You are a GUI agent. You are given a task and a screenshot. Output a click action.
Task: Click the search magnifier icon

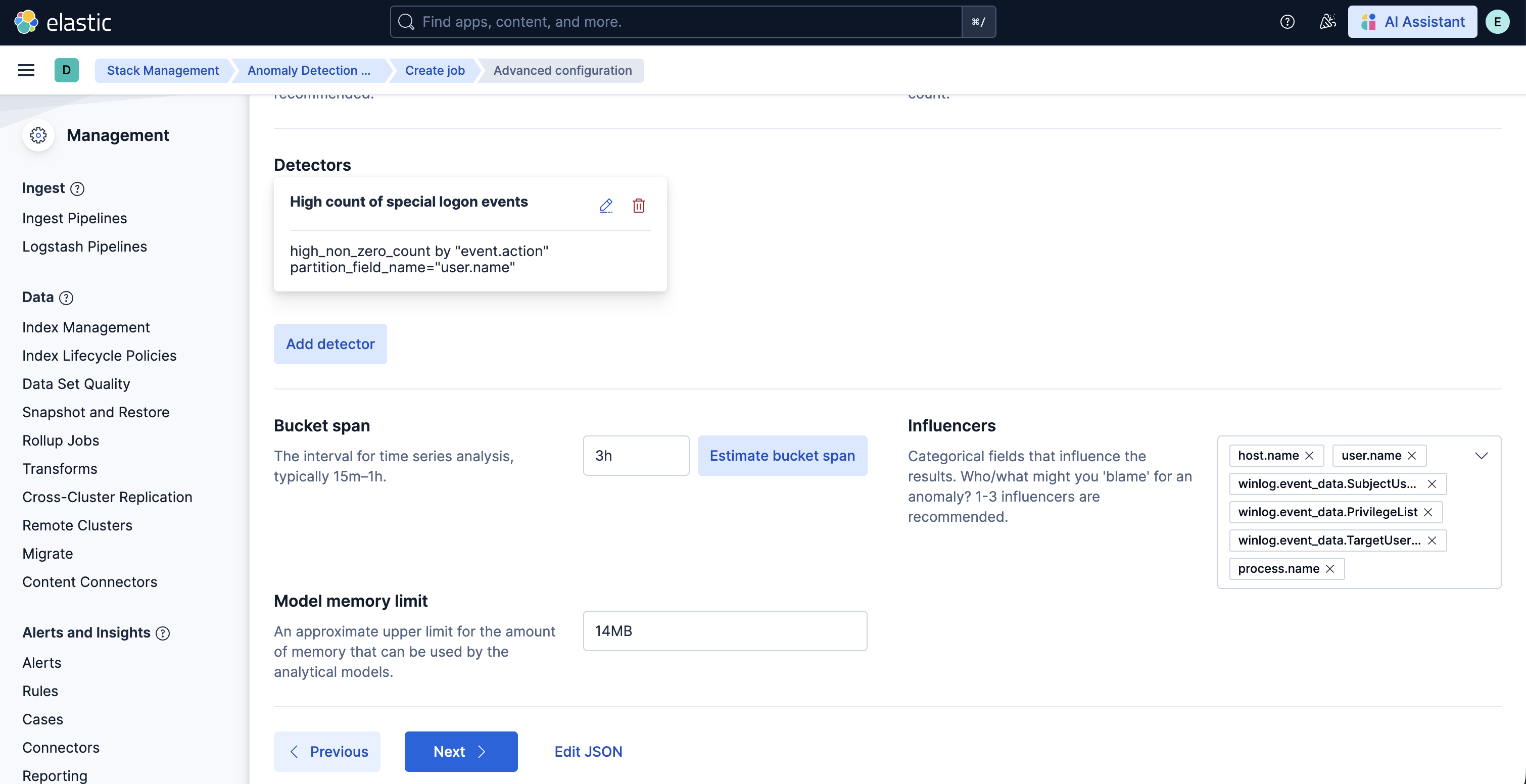point(406,21)
